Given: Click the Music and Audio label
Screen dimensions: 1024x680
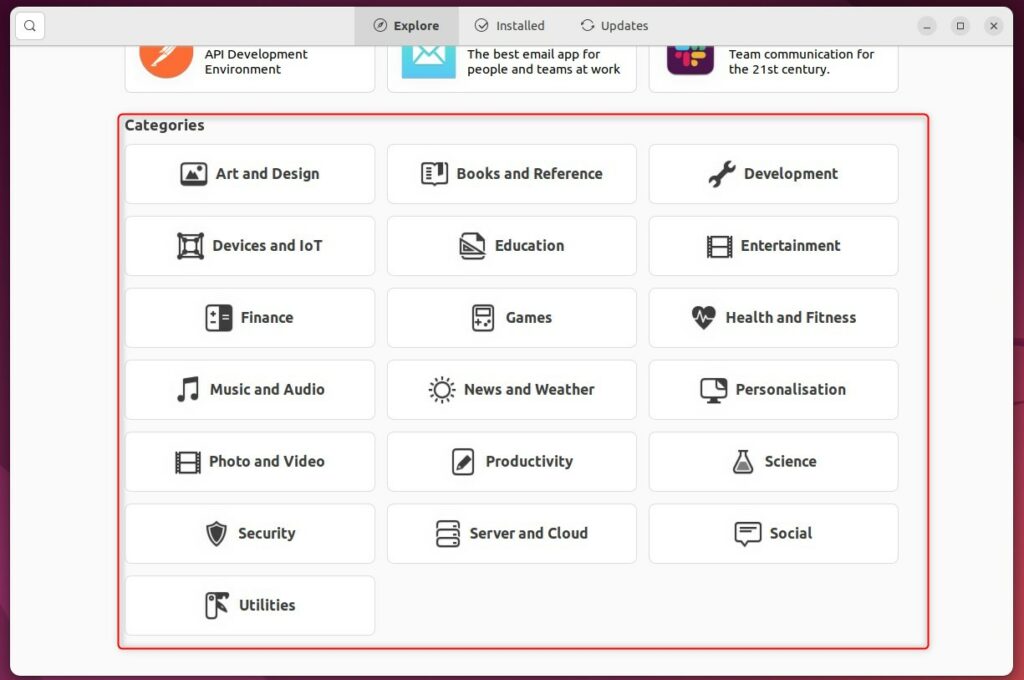Looking at the screenshot, I should [x=267, y=389].
